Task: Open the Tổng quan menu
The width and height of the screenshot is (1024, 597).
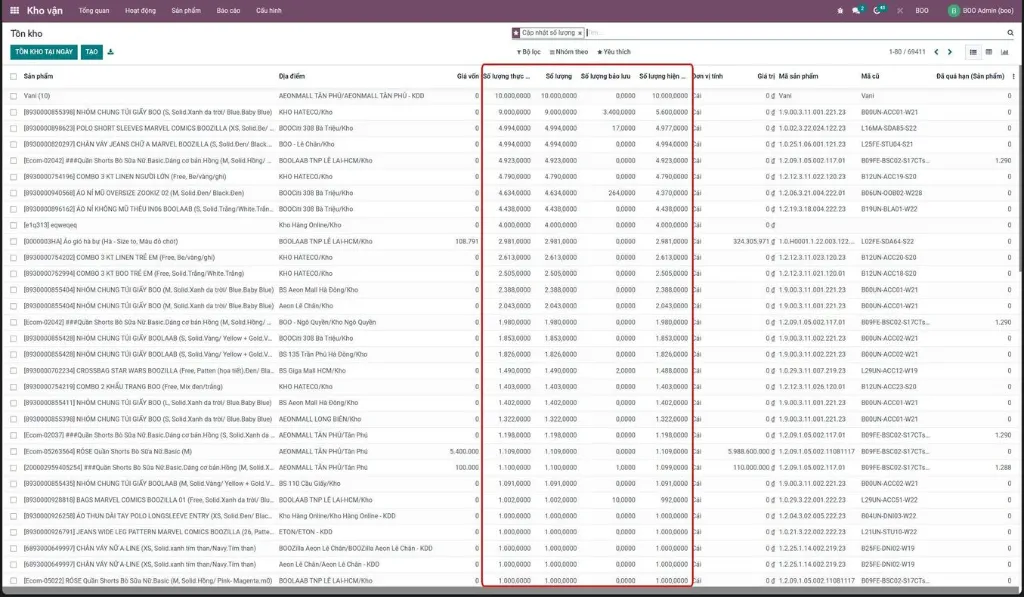Action: coord(94,10)
